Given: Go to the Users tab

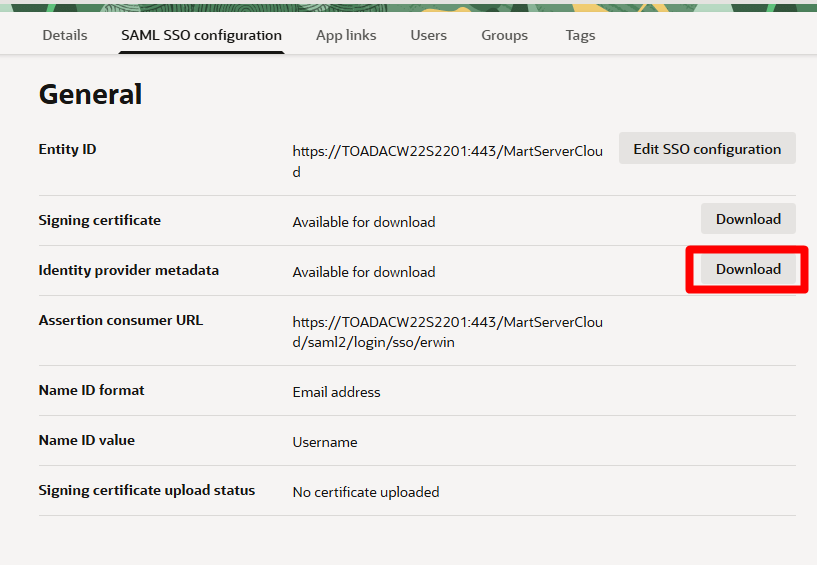Looking at the screenshot, I should (428, 35).
